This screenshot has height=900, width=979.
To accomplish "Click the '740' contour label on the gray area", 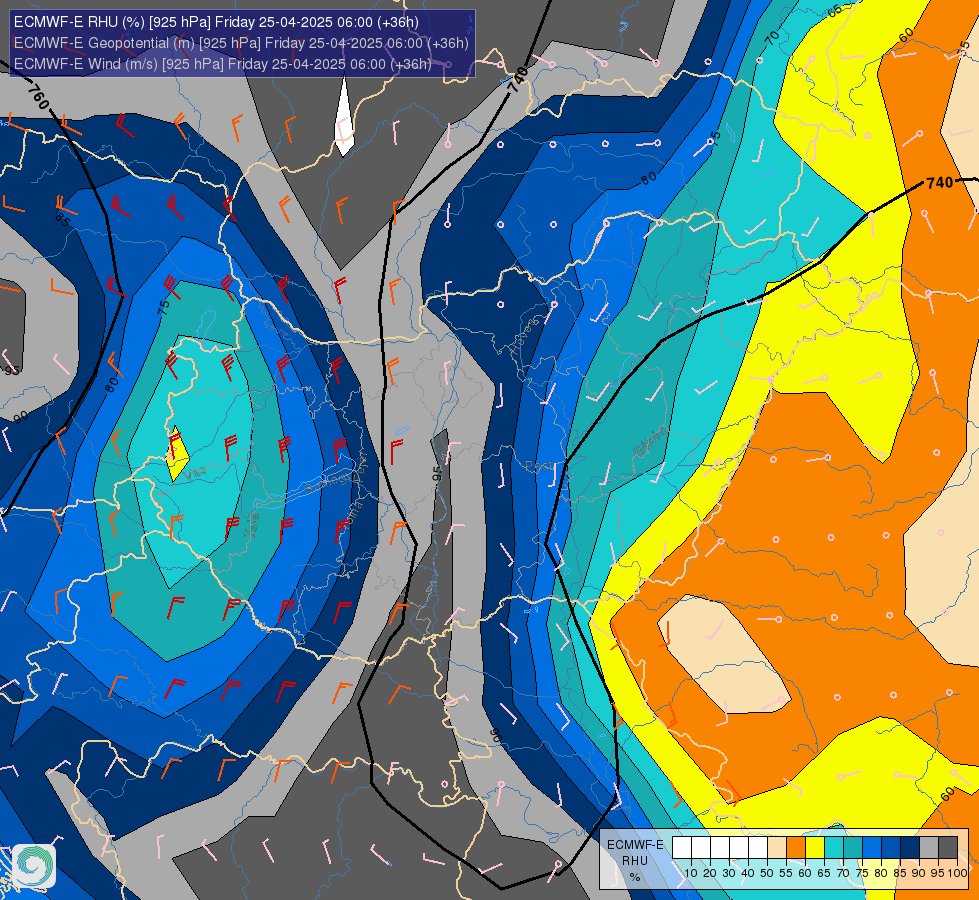I will point(518,80).
